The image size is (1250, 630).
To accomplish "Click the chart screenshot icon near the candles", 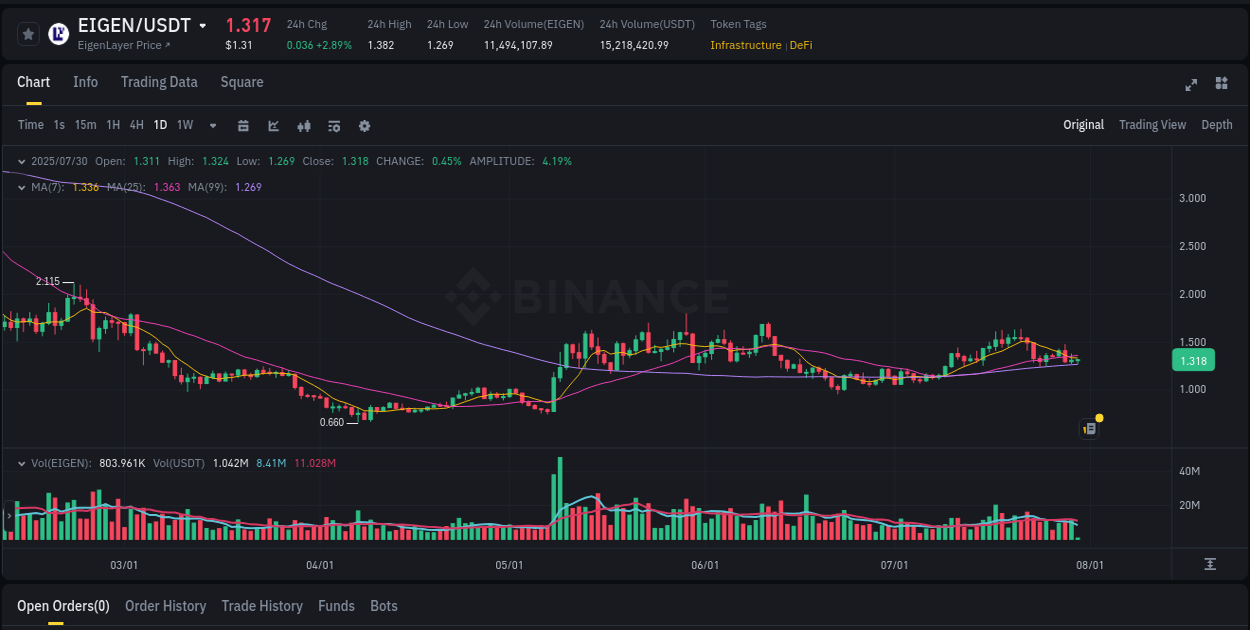I will (x=1089, y=428).
